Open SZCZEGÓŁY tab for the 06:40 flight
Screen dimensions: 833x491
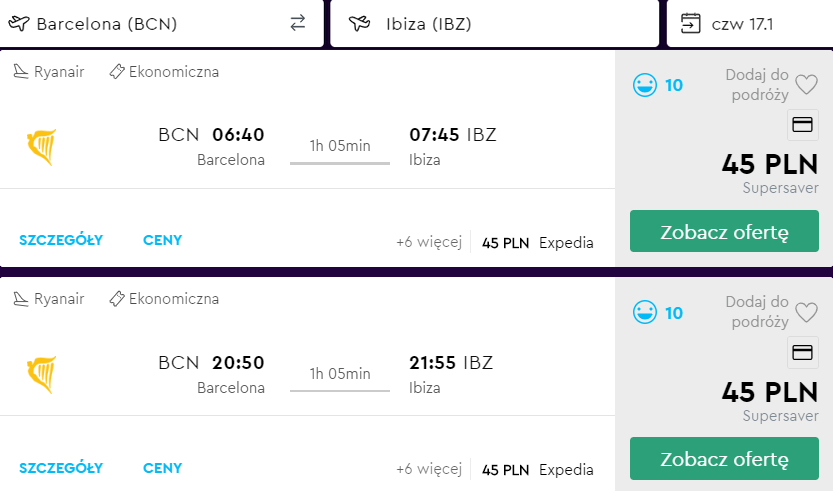click(x=61, y=240)
